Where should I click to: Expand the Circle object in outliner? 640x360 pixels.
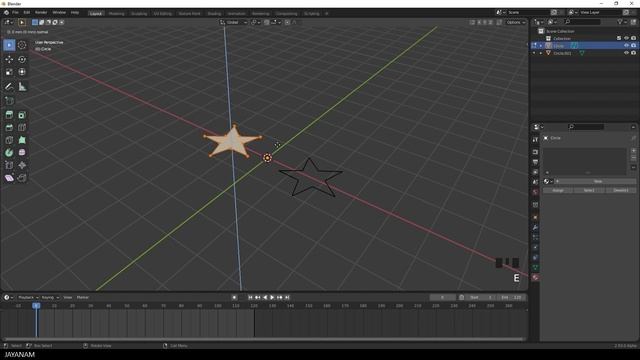pos(541,45)
